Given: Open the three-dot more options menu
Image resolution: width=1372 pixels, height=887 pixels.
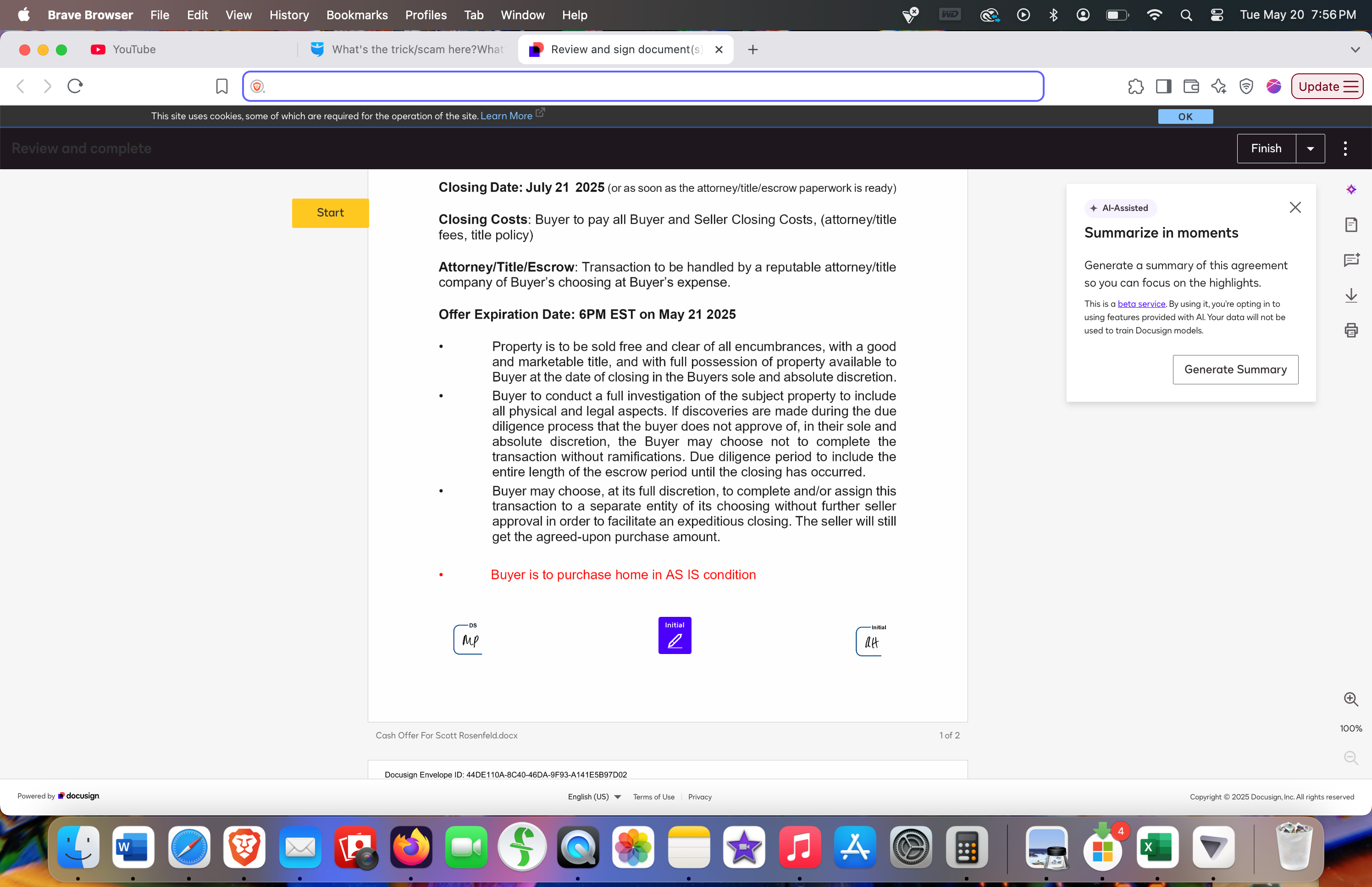Looking at the screenshot, I should coord(1345,149).
